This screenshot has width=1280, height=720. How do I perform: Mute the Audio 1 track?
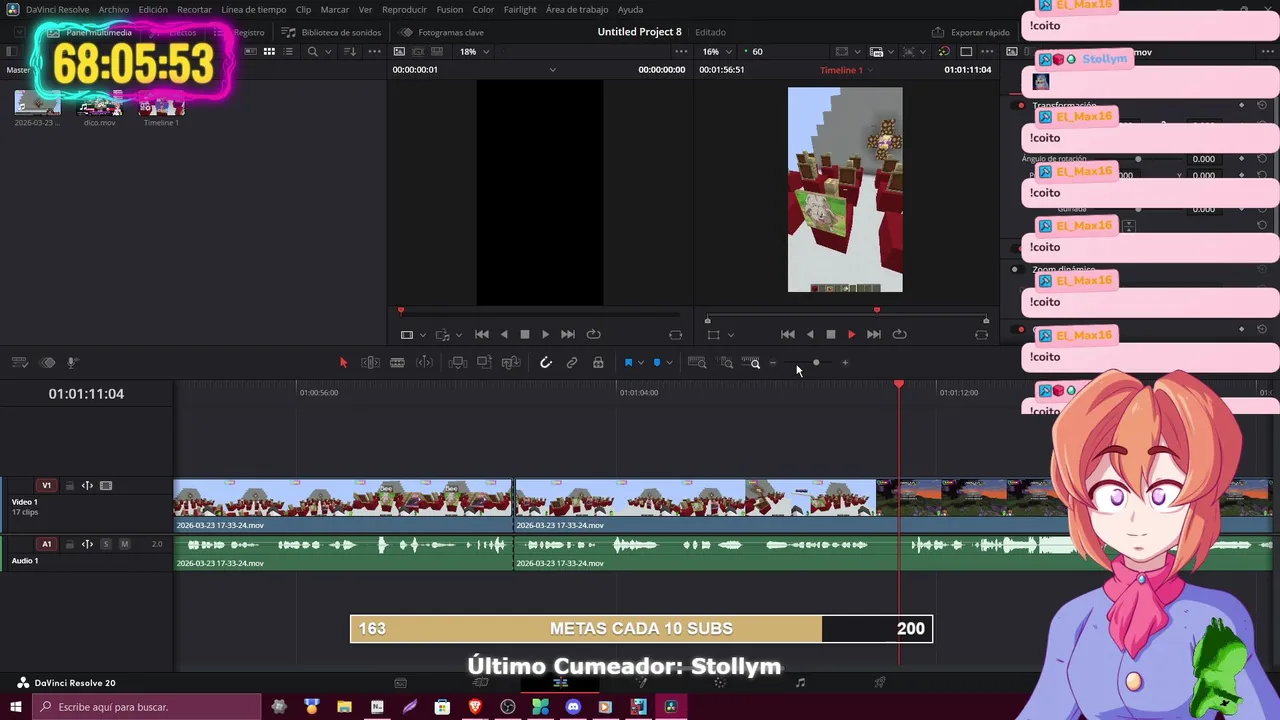[x=124, y=544]
